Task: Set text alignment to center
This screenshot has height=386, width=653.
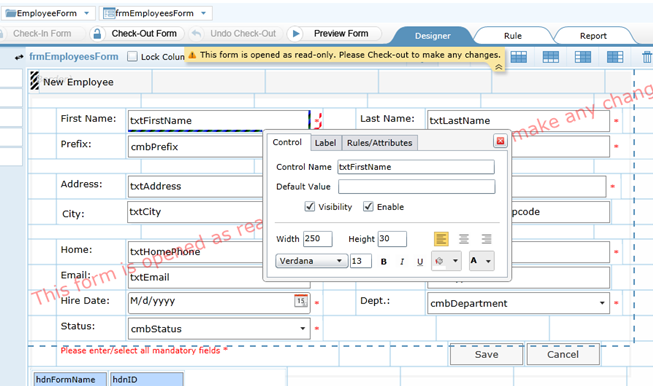Action: 464,239
